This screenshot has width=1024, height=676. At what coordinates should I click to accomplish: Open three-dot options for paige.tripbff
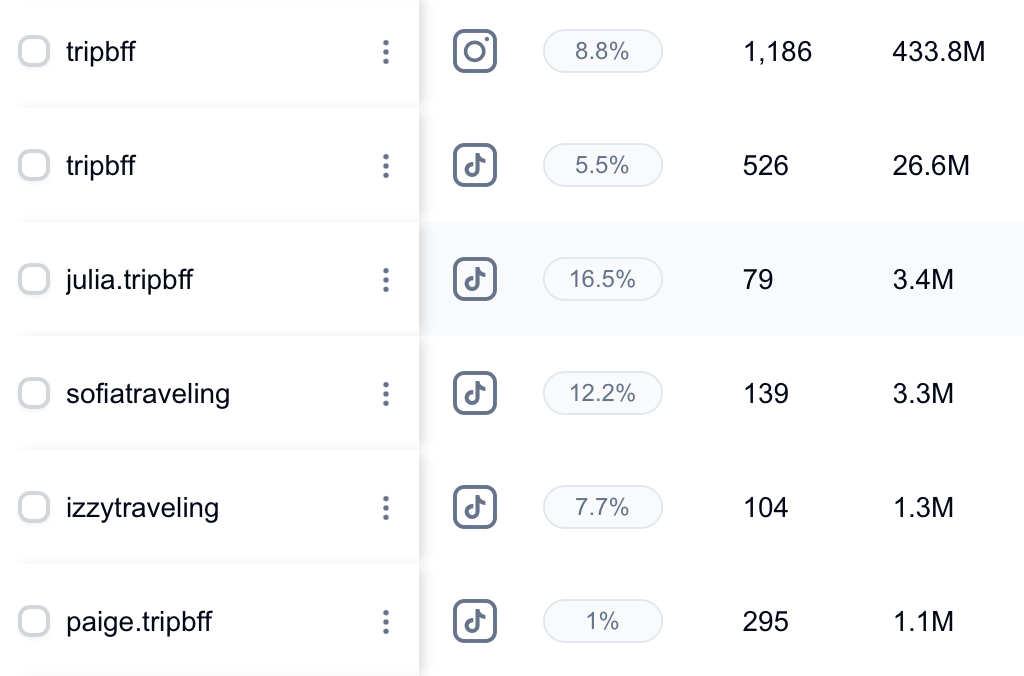(386, 622)
